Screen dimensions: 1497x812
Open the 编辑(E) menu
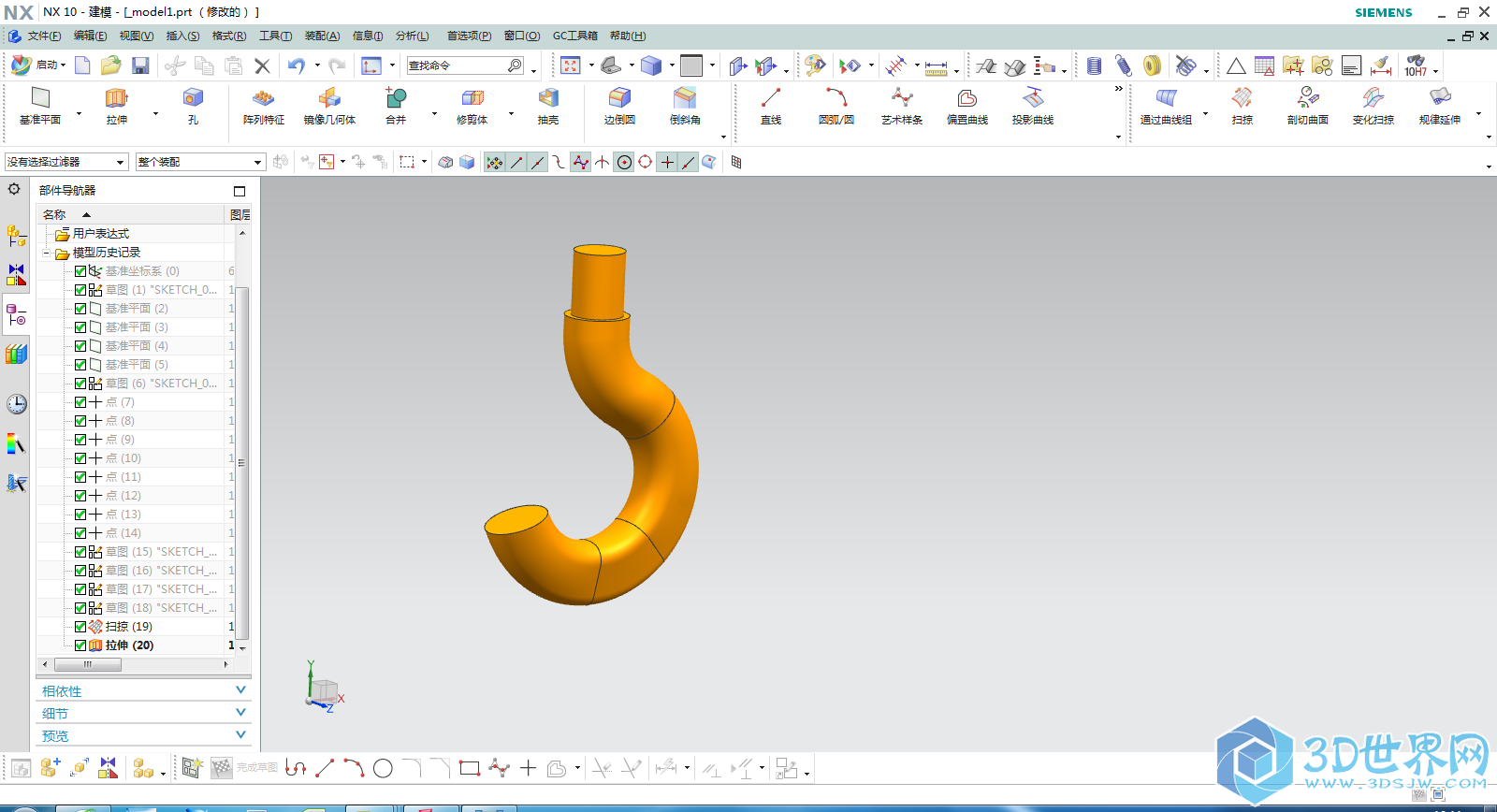click(x=90, y=36)
